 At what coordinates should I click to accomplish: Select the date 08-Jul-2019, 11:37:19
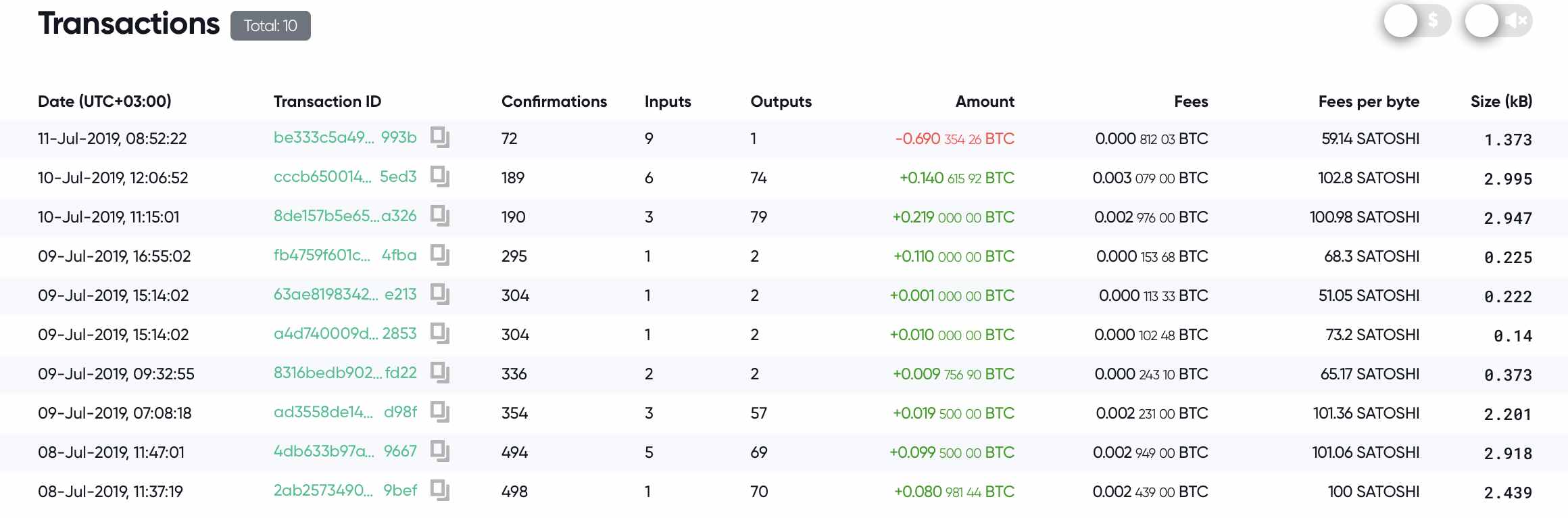(x=110, y=492)
